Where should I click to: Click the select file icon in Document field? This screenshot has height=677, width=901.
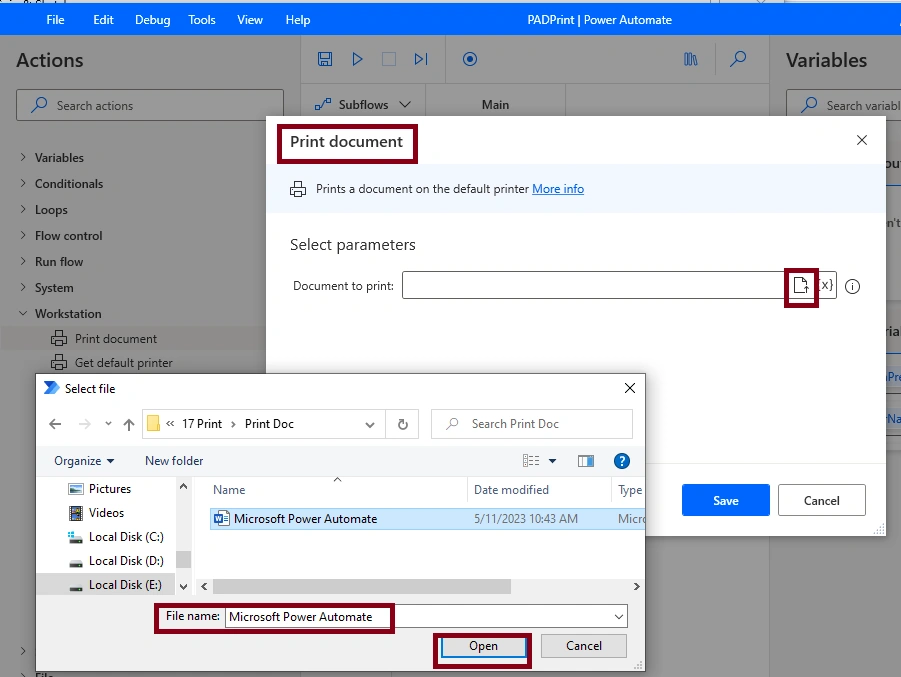coord(800,285)
